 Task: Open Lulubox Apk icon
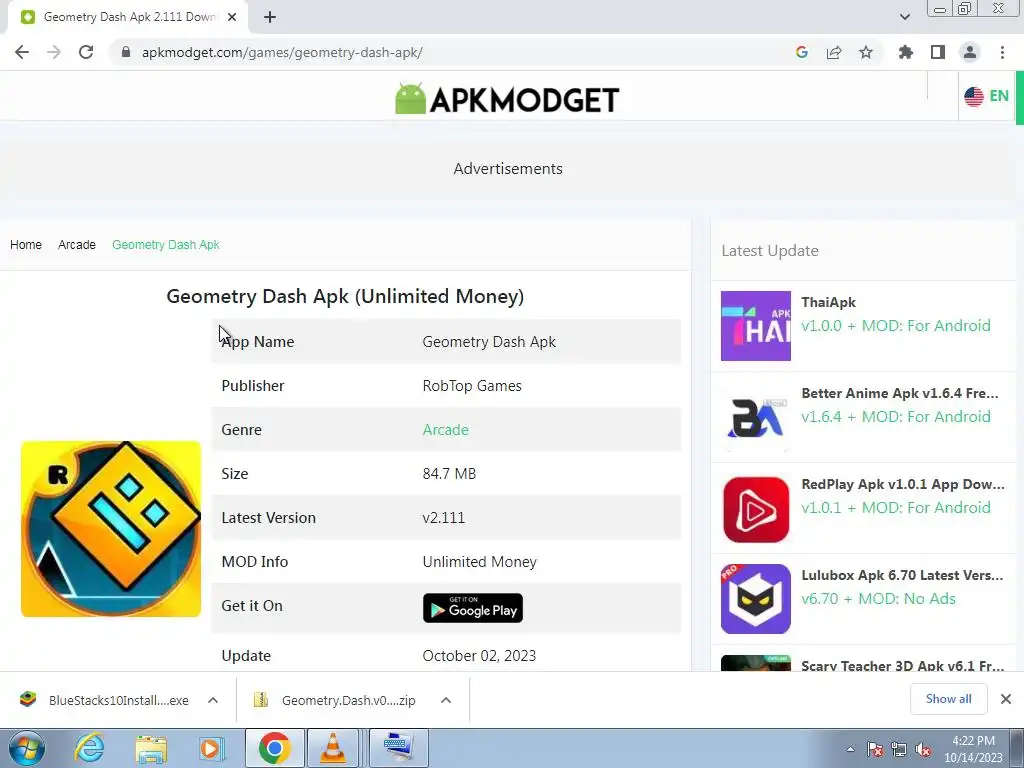point(756,599)
